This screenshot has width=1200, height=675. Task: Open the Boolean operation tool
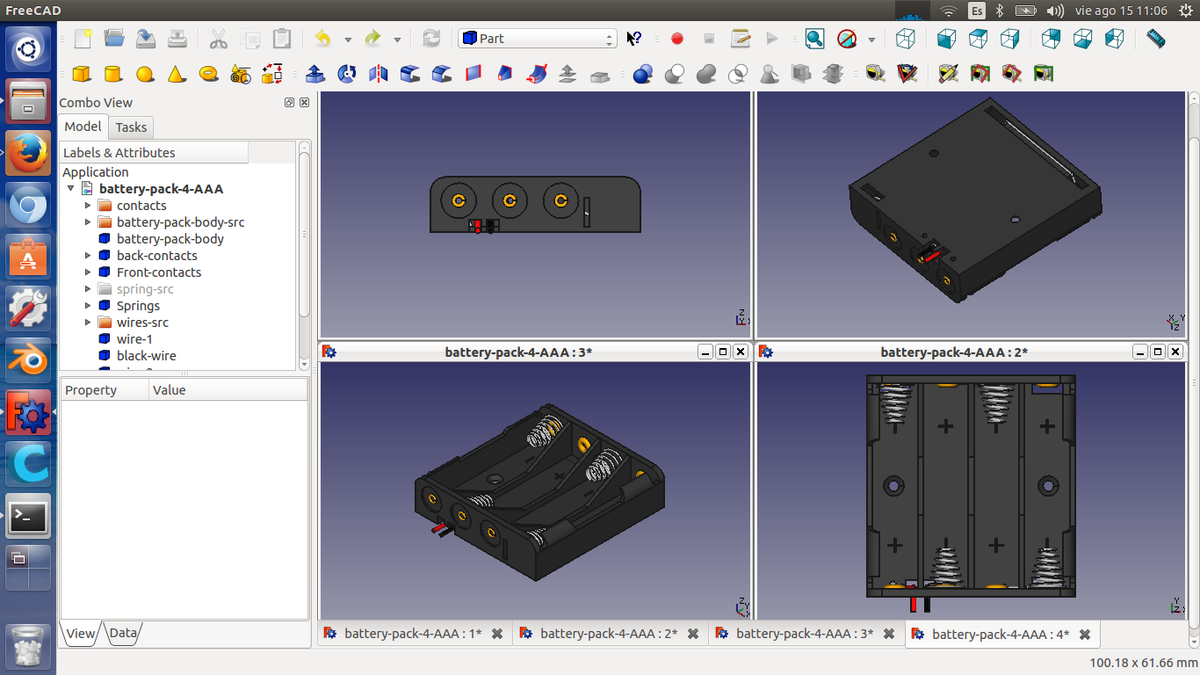tap(642, 74)
